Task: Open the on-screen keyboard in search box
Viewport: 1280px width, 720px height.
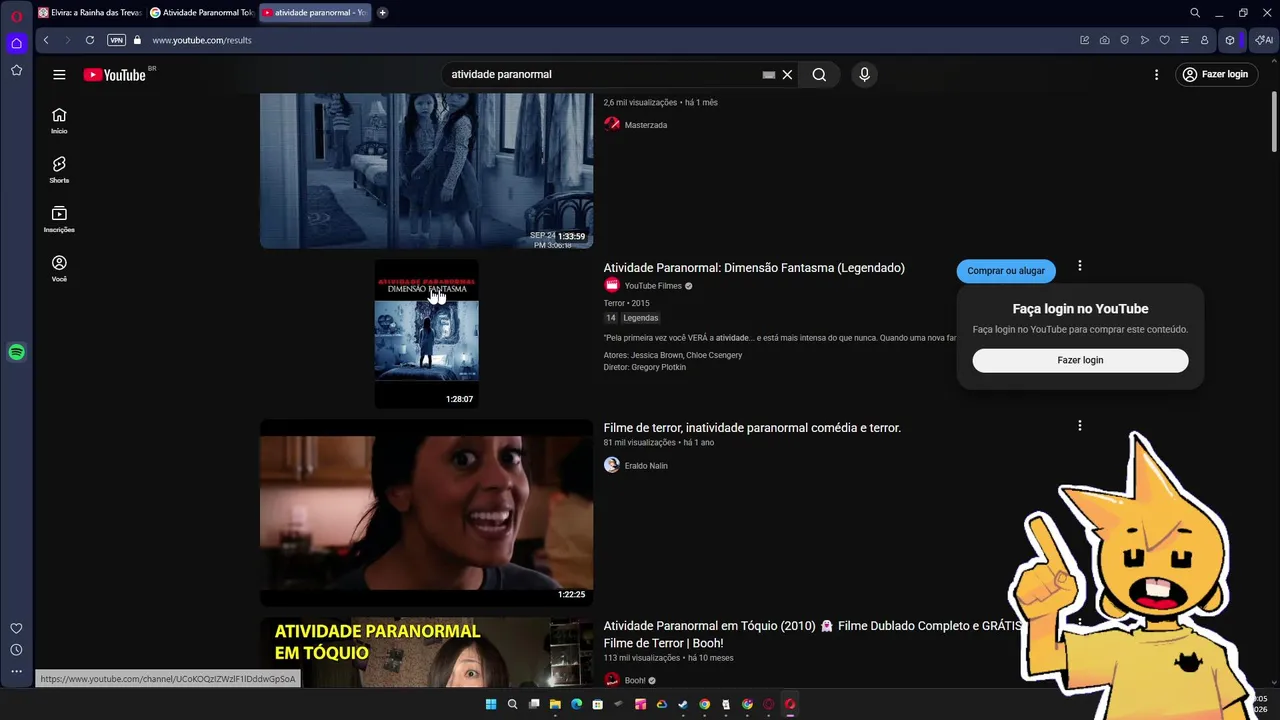Action: coord(768,75)
